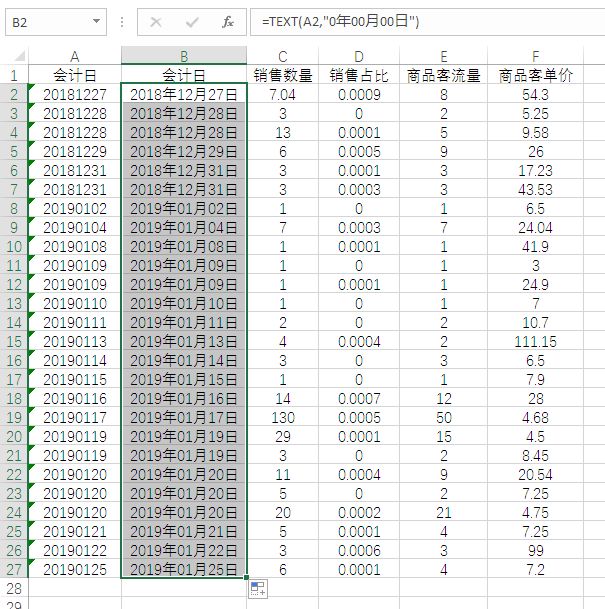The image size is (605, 609).
Task: Click the Select All corner triangle
Action: (x=19, y=56)
